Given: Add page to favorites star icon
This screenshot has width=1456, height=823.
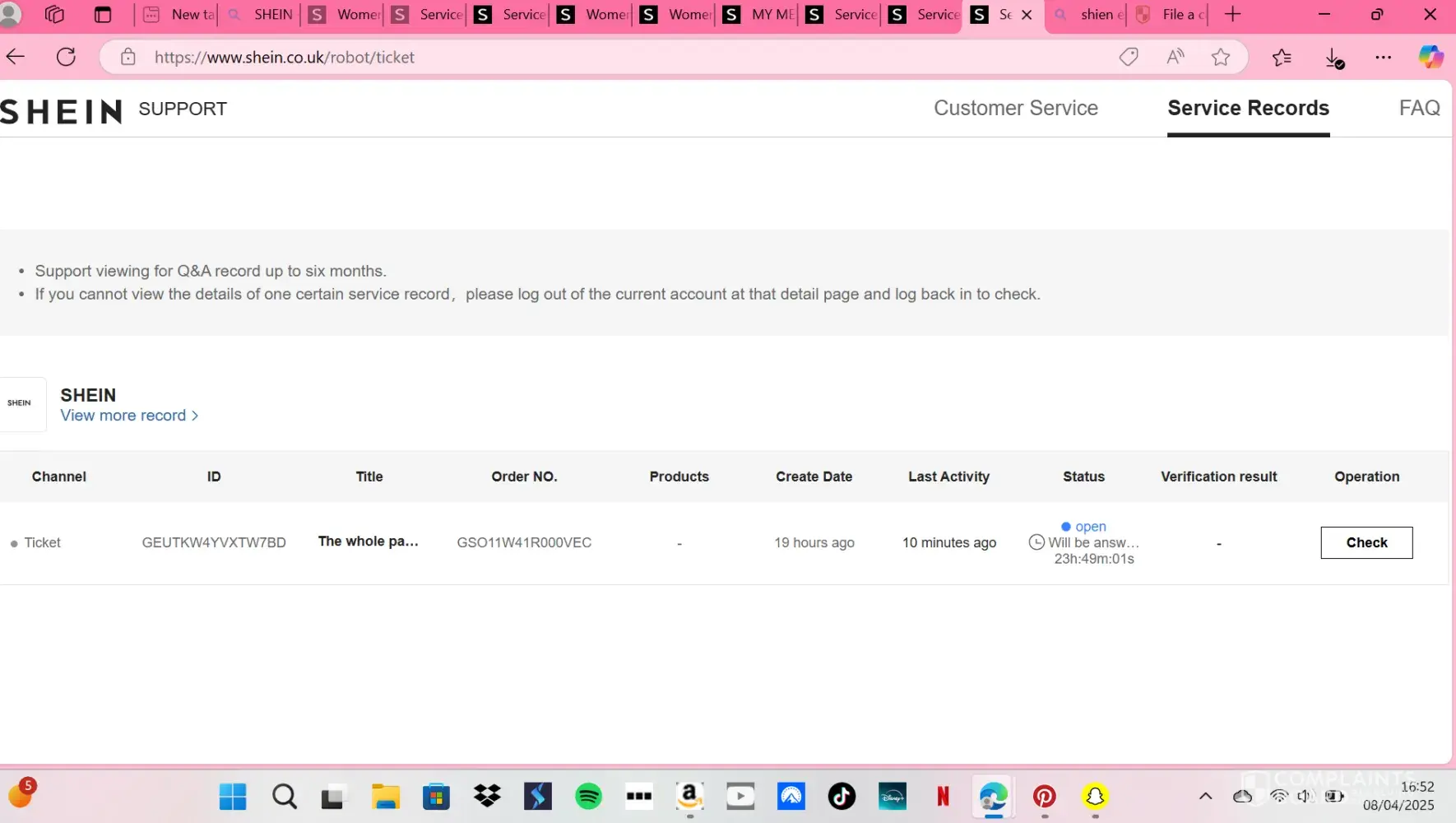Looking at the screenshot, I should tap(1221, 57).
